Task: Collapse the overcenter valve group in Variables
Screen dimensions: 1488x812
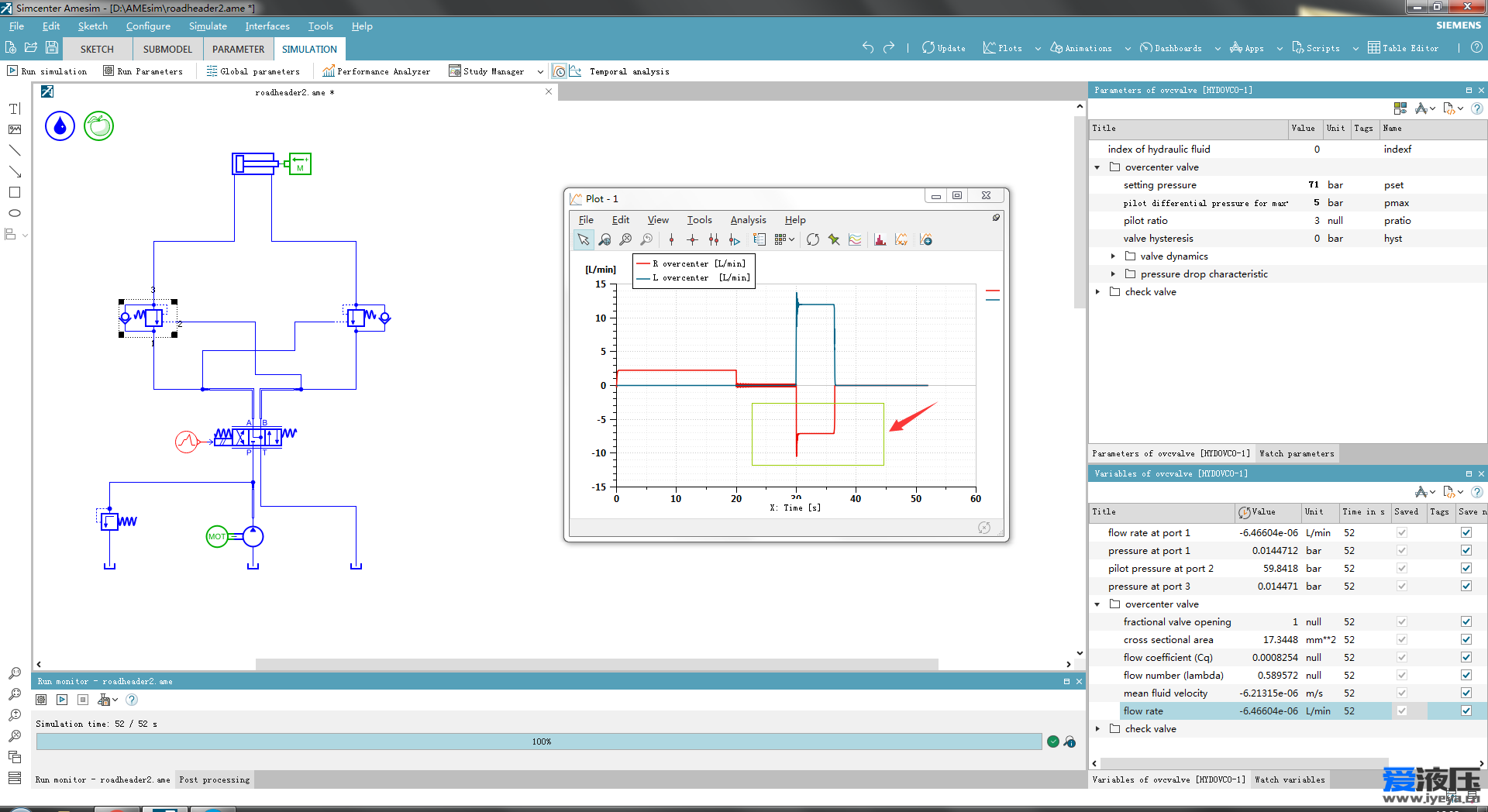Action: coord(1097,604)
